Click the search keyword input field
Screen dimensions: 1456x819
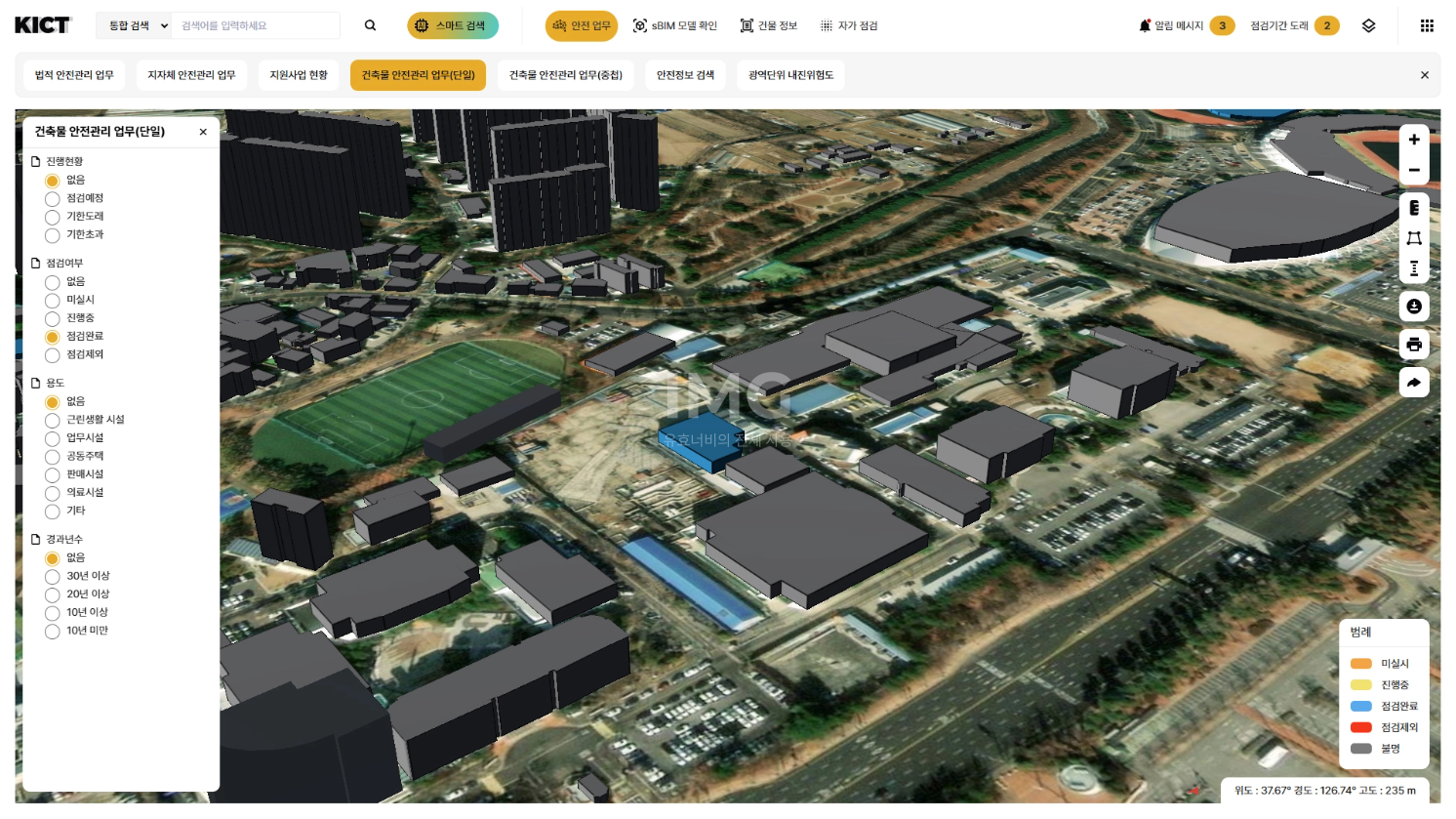click(254, 25)
